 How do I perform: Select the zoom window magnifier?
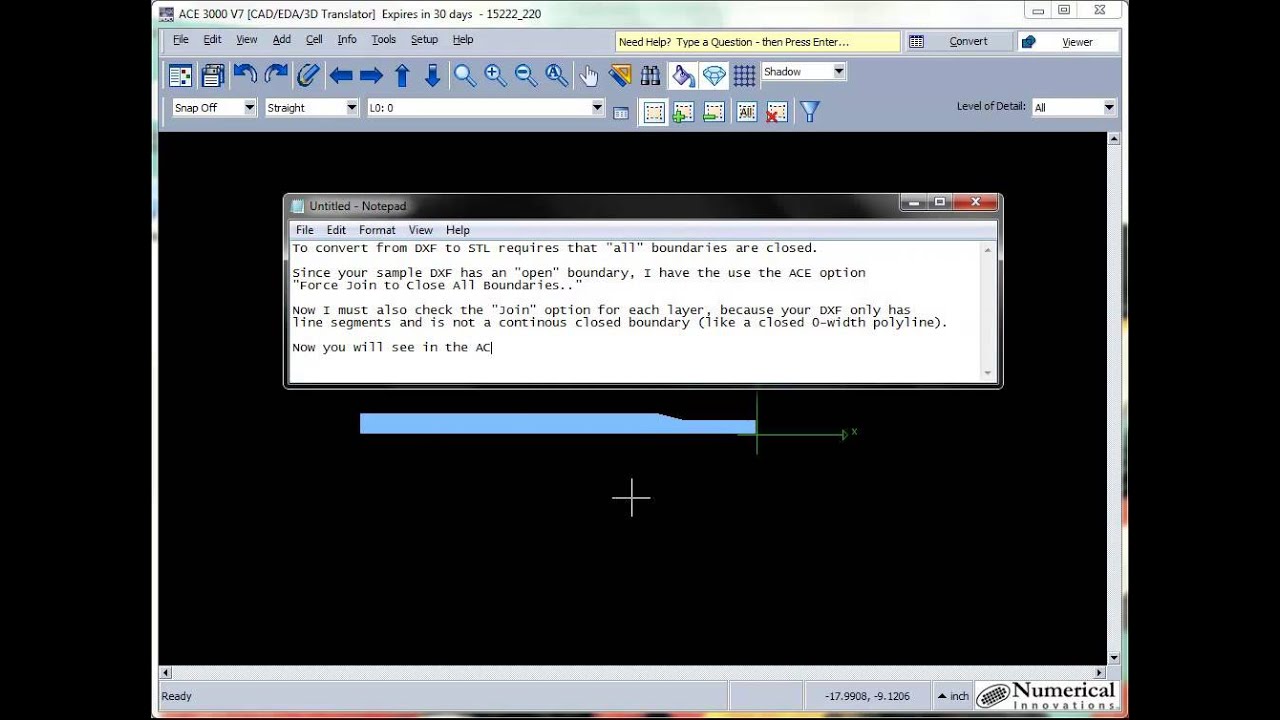(465, 76)
